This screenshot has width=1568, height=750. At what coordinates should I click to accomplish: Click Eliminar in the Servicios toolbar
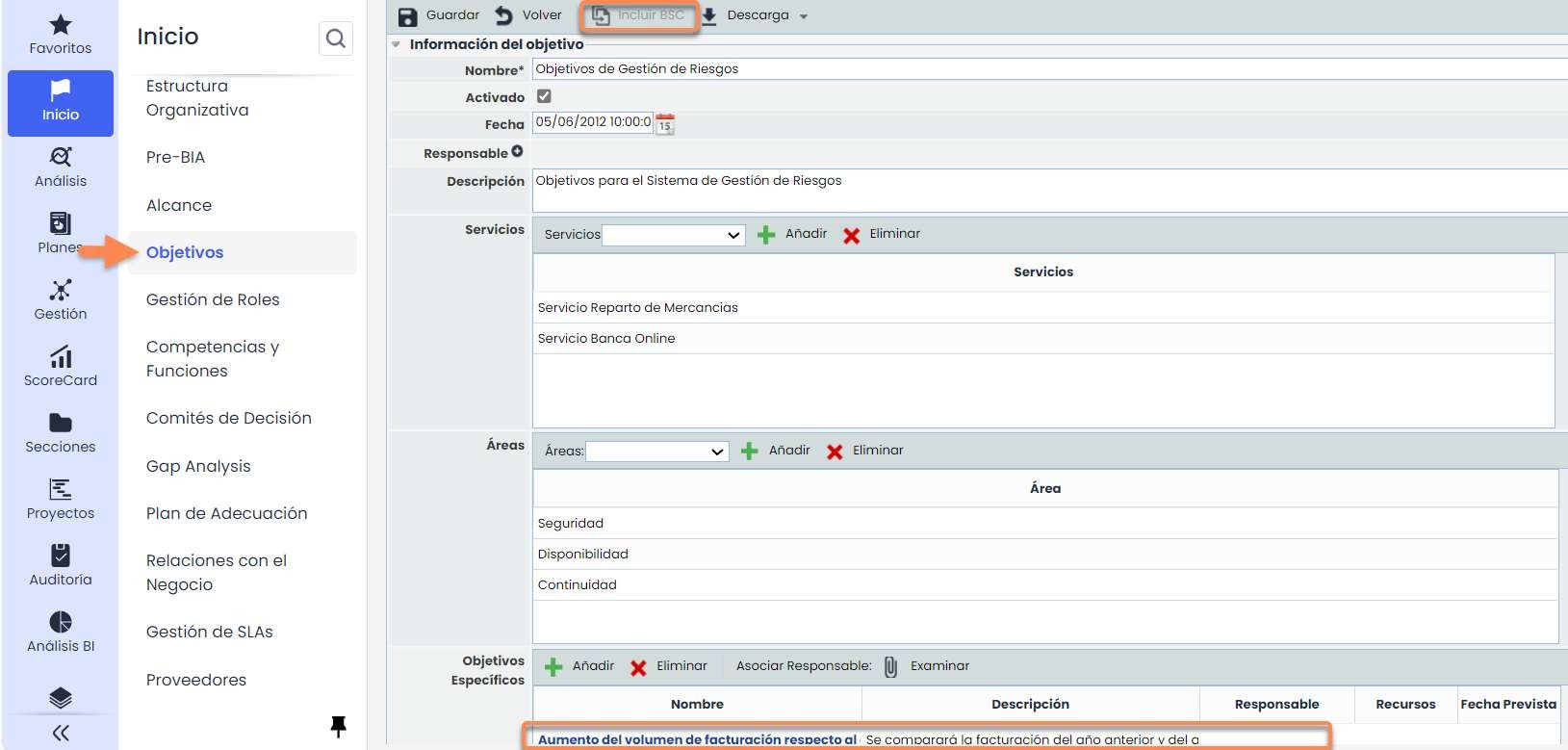click(882, 234)
